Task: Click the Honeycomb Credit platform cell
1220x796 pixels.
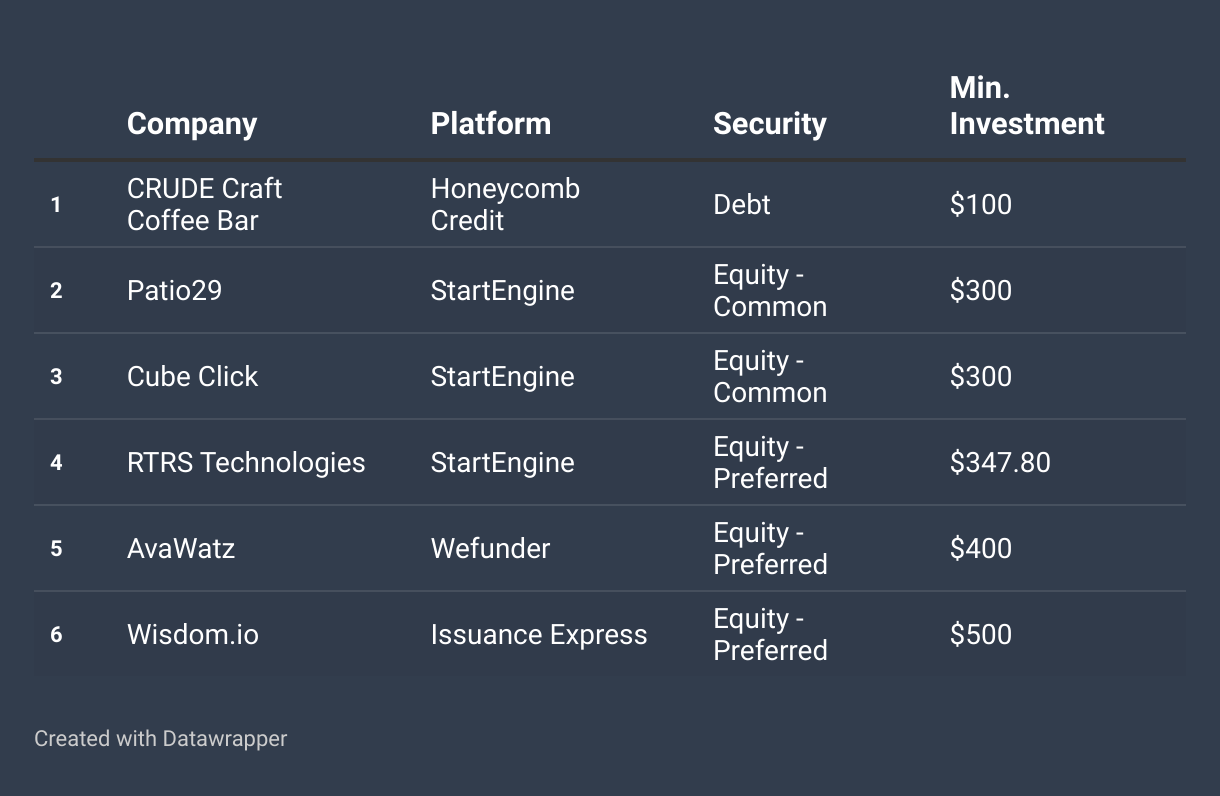Action: [505, 204]
